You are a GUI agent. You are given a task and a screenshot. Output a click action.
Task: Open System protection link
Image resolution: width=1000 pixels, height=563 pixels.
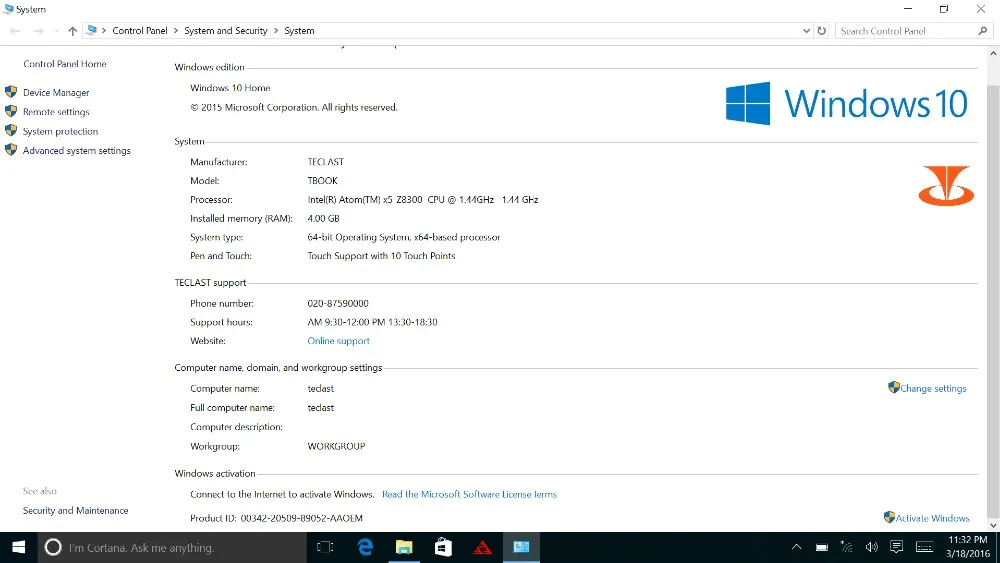61,131
